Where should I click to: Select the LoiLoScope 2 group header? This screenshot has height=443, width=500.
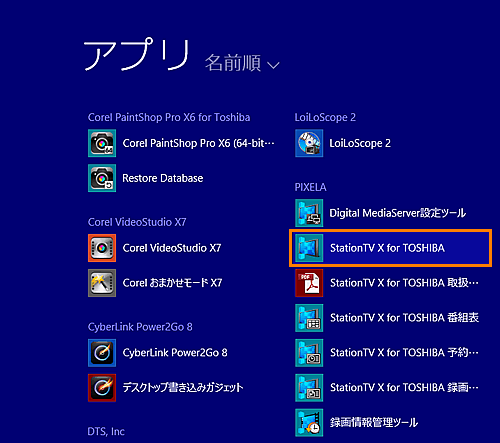coord(325,117)
